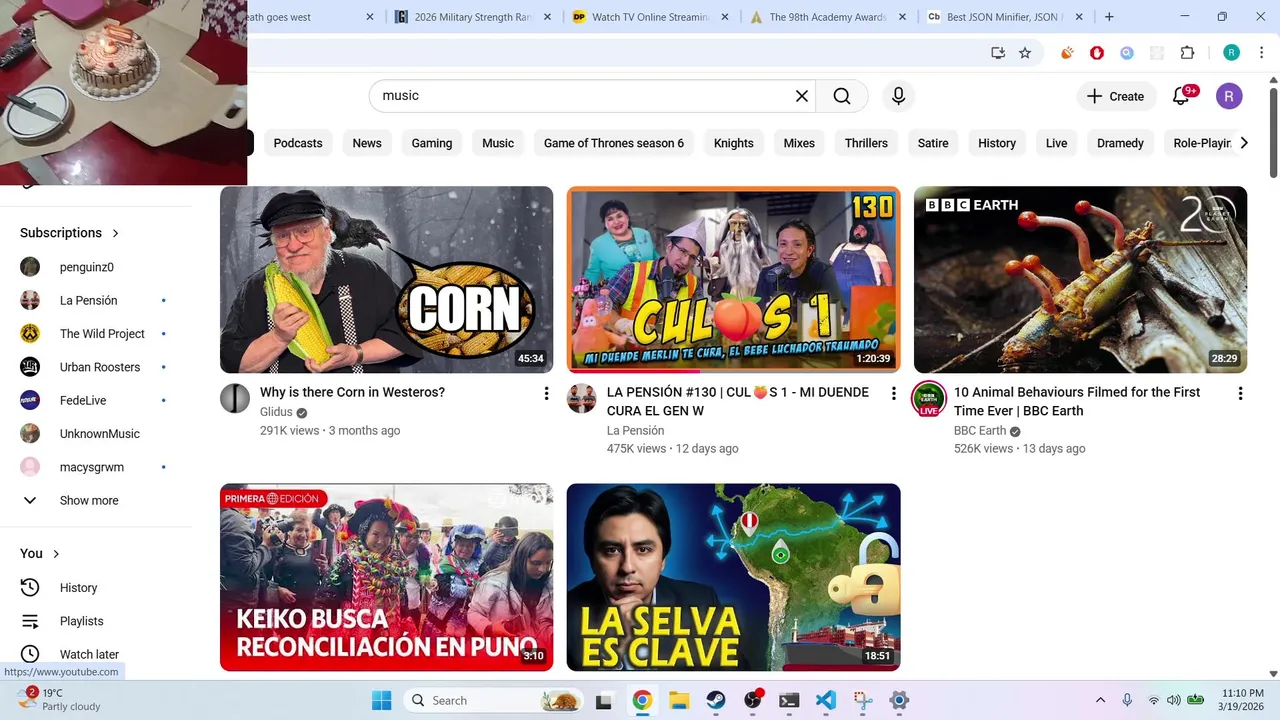Viewport: 1280px width, 720px height.
Task: Open the La Selva es Clave thumbnail
Action: [x=733, y=577]
